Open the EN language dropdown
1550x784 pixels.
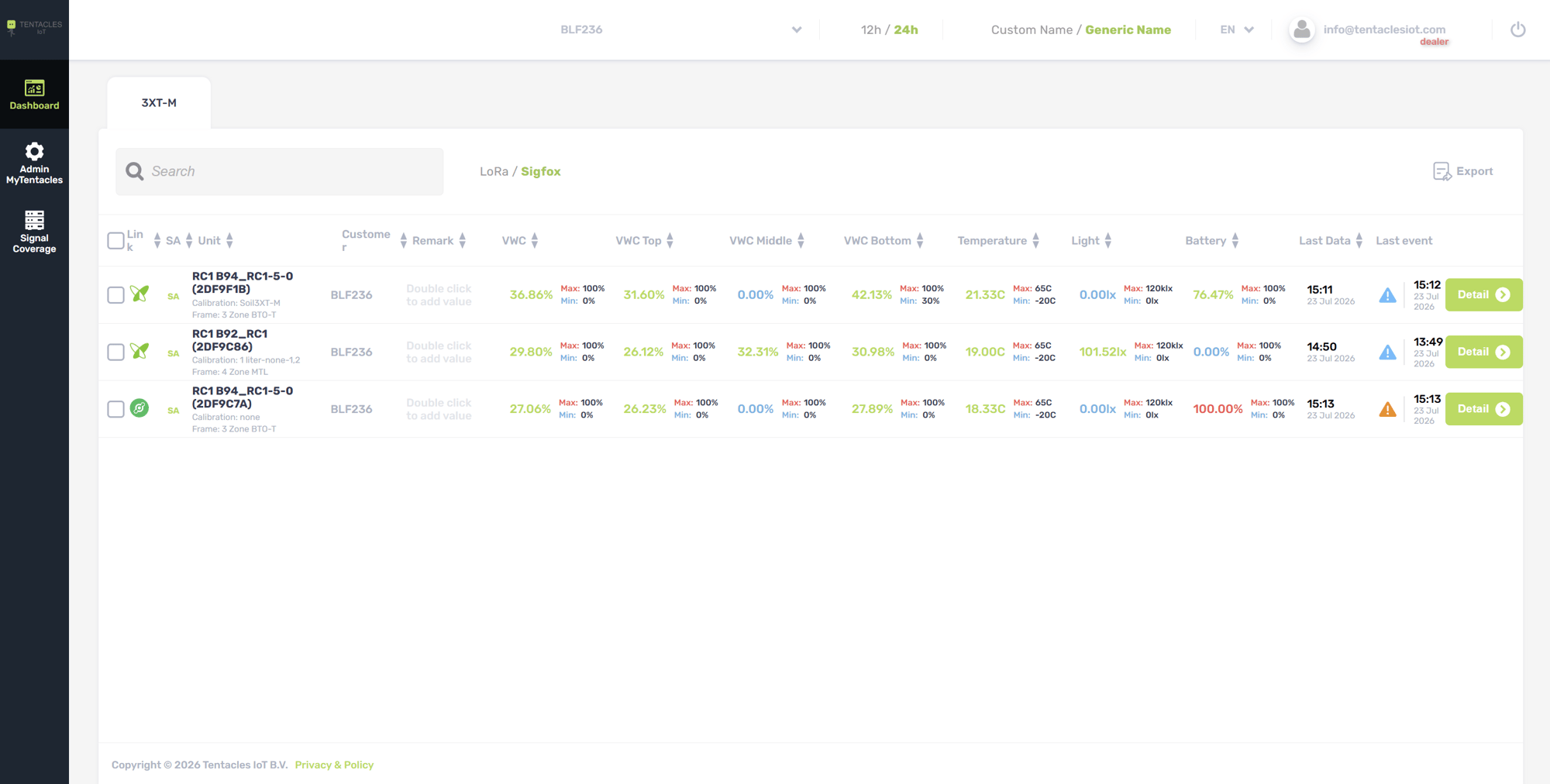click(x=1236, y=29)
